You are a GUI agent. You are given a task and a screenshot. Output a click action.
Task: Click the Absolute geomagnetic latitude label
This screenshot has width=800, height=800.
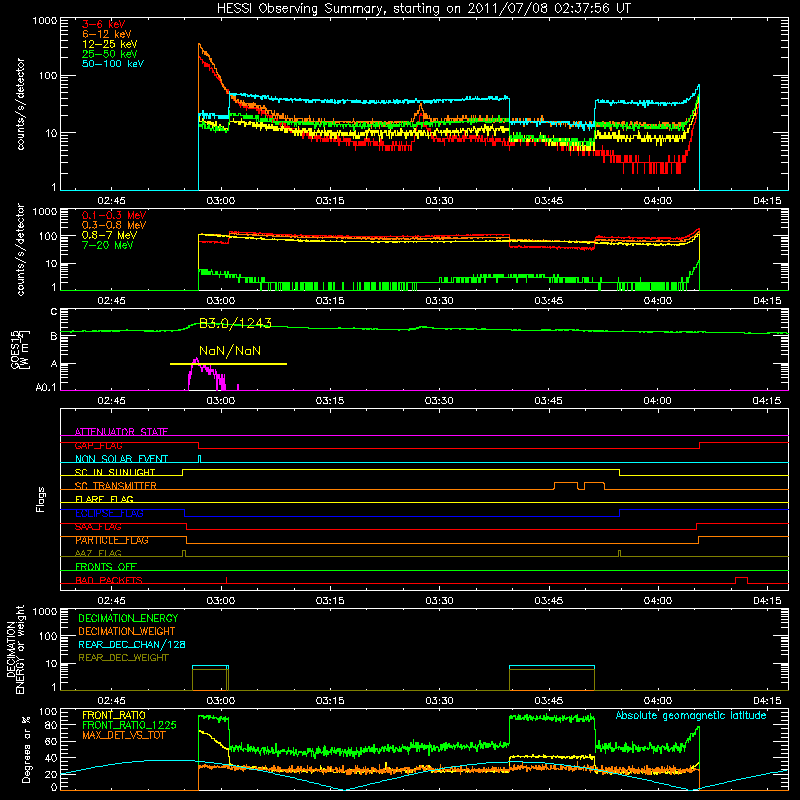click(691, 716)
